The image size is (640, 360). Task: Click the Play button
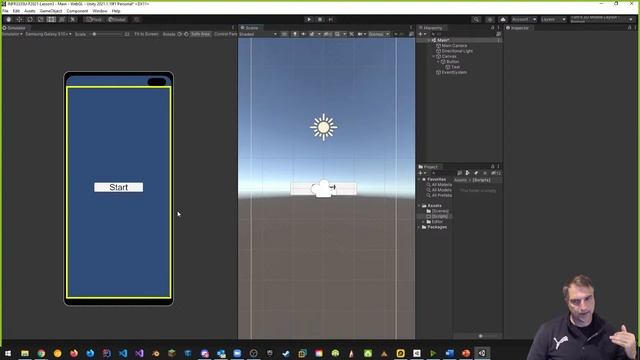tap(309, 19)
